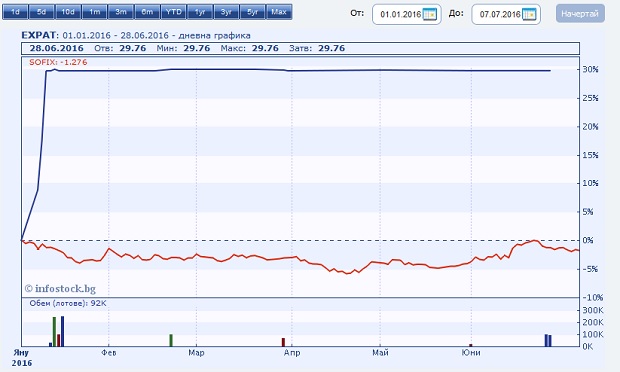Click the green volume bar before Мар

pyautogui.click(x=171, y=340)
